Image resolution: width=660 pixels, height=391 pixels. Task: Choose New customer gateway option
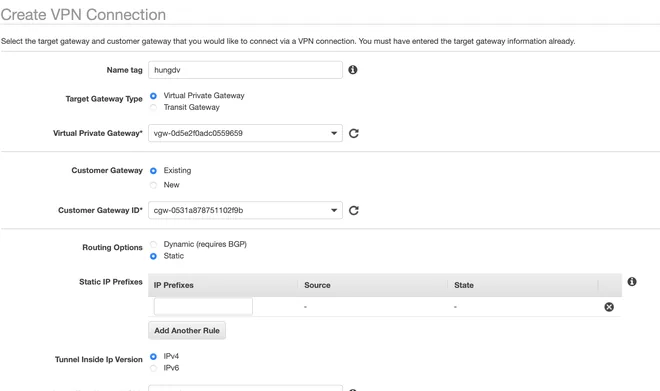tap(154, 185)
